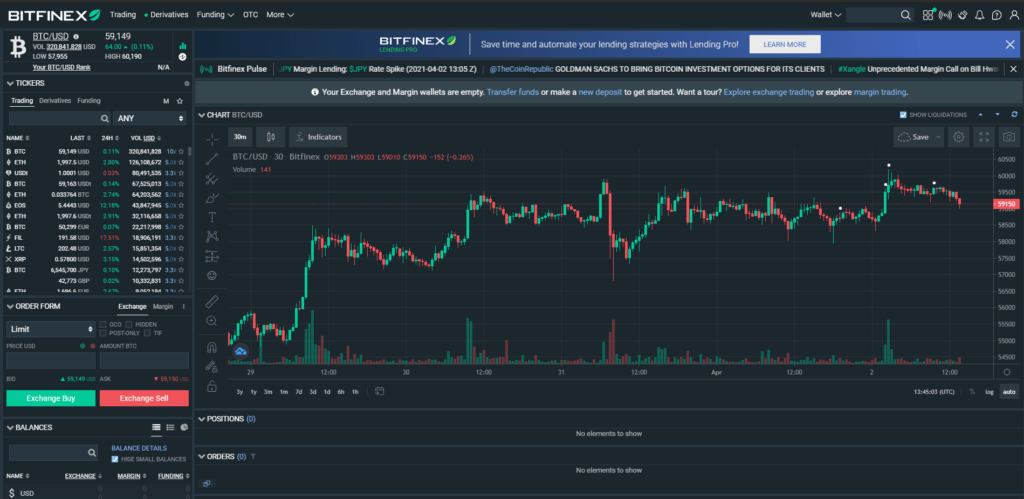The width and height of the screenshot is (1024, 499).
Task: Follow the Transfer funds link
Action: click(x=513, y=92)
